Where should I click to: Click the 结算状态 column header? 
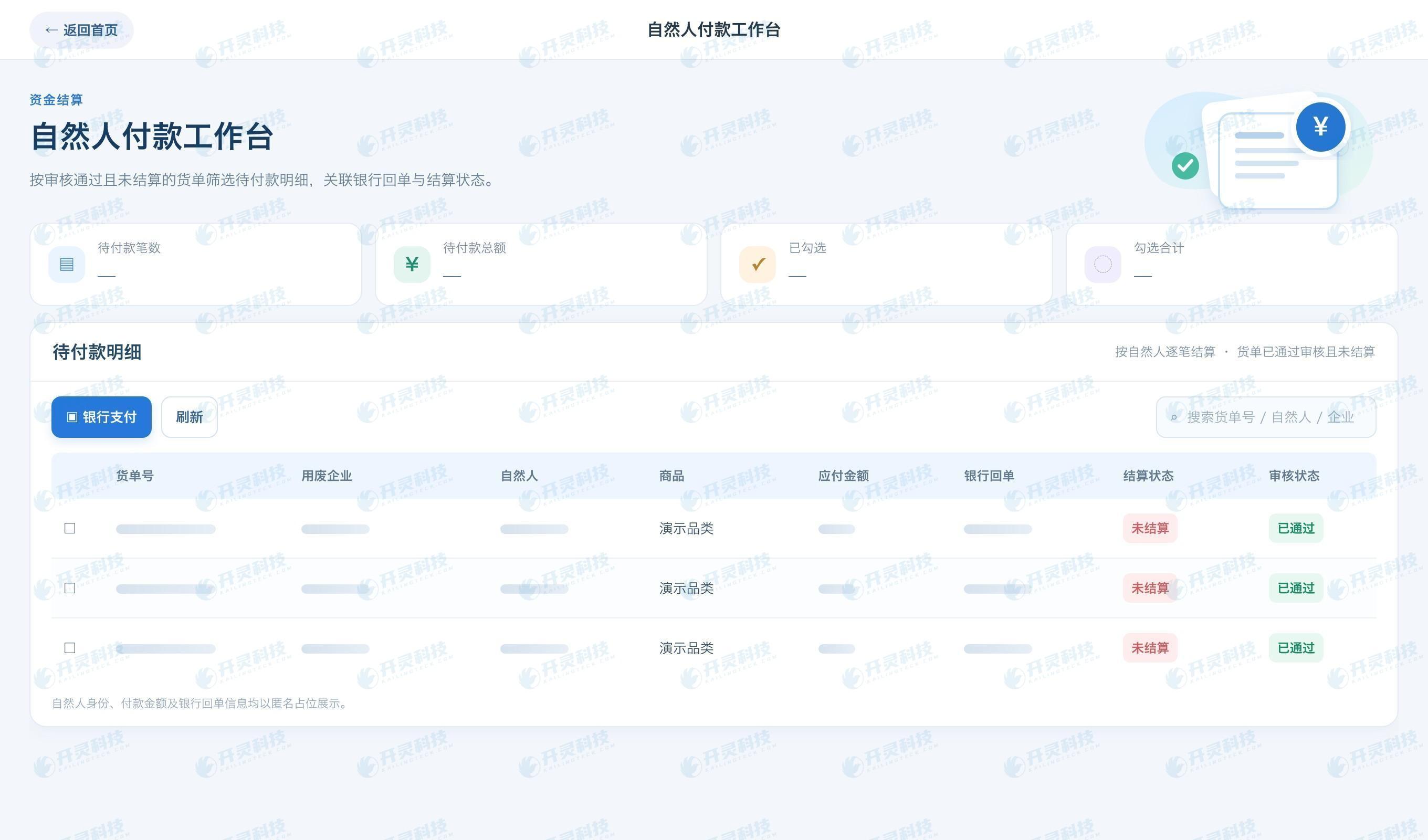(x=1148, y=476)
